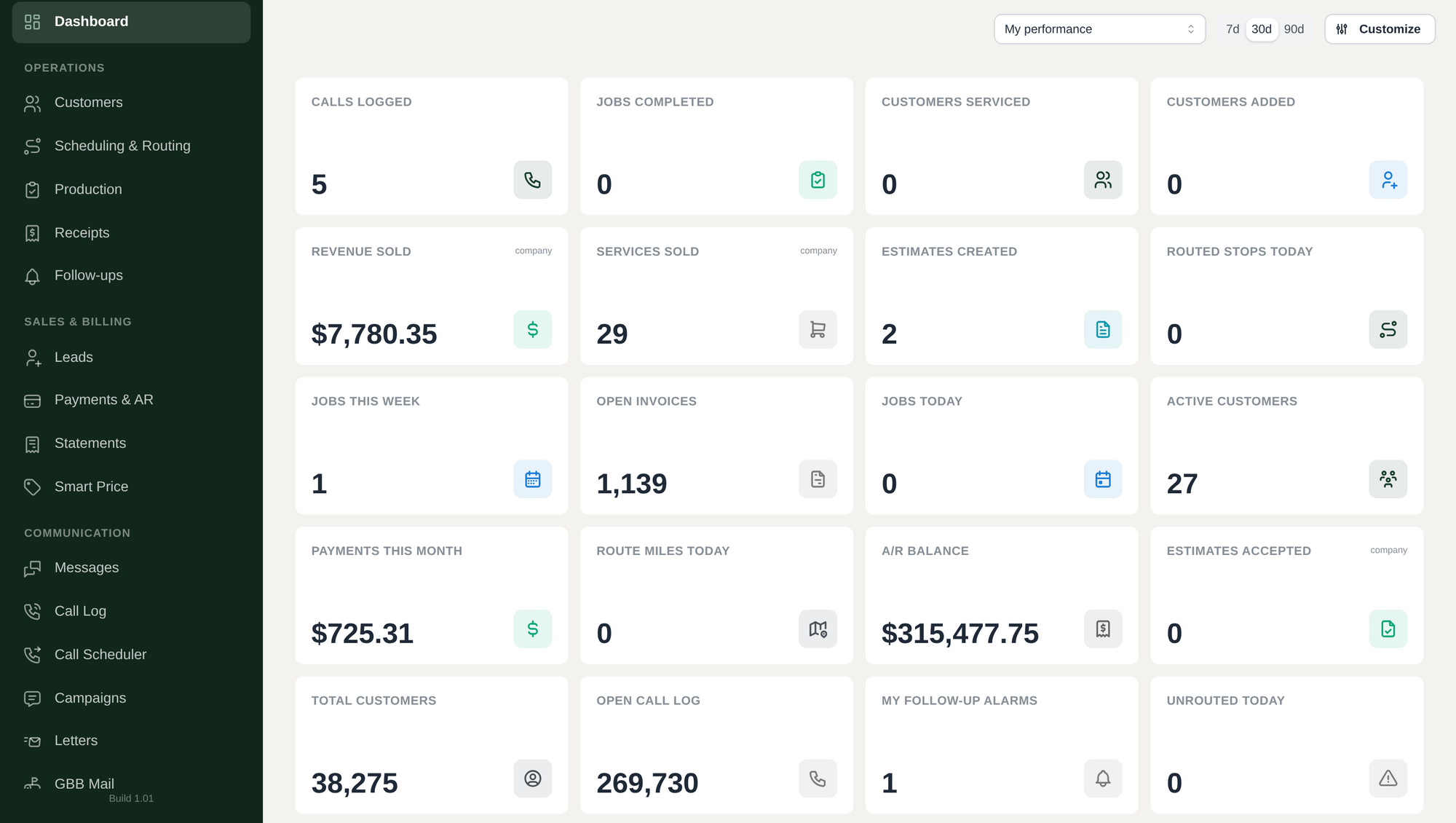Open Receipts from the sidebar
Image resolution: width=1456 pixels, height=823 pixels.
pos(131,233)
